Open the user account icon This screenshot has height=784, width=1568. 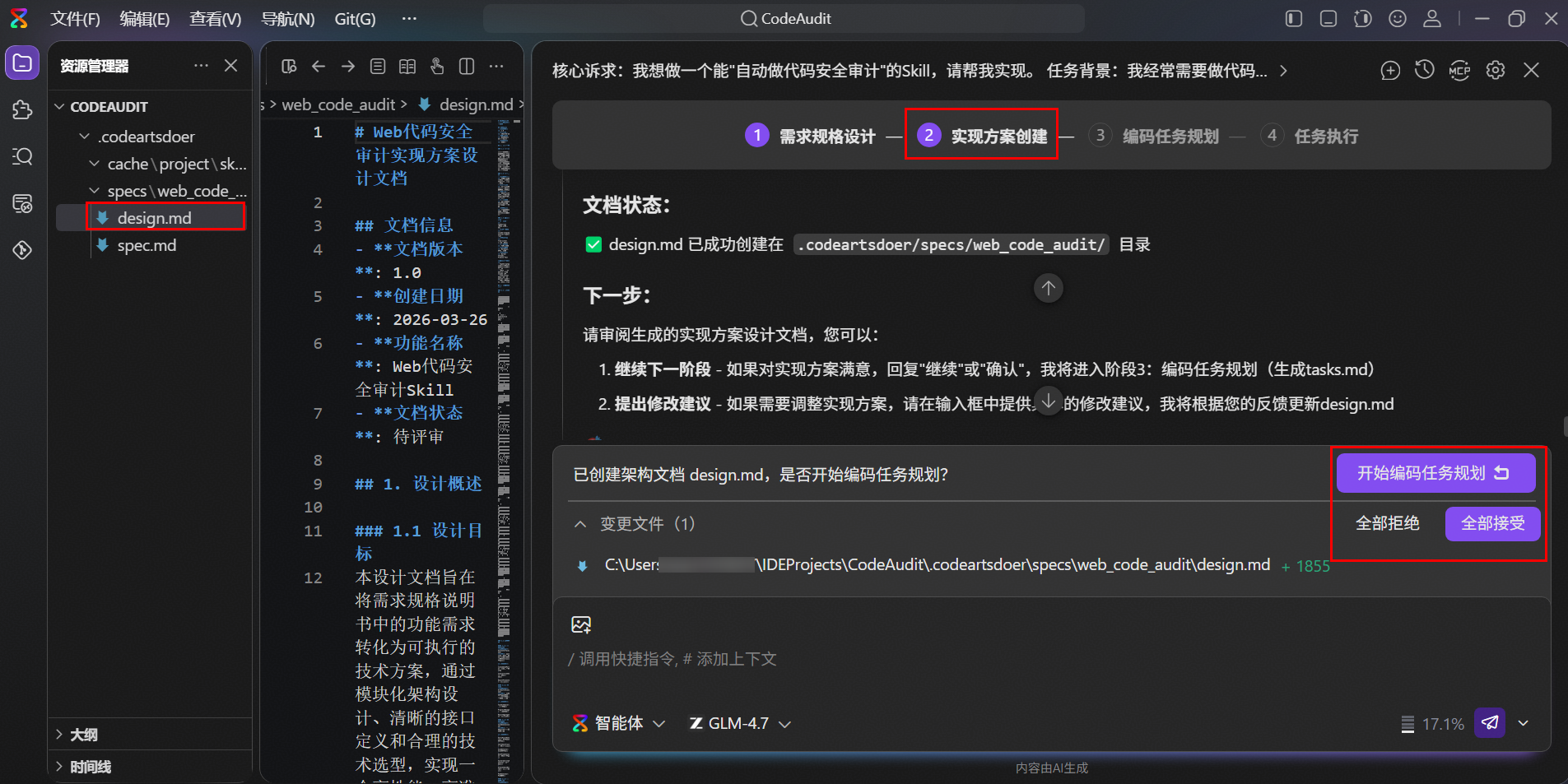(x=1432, y=18)
